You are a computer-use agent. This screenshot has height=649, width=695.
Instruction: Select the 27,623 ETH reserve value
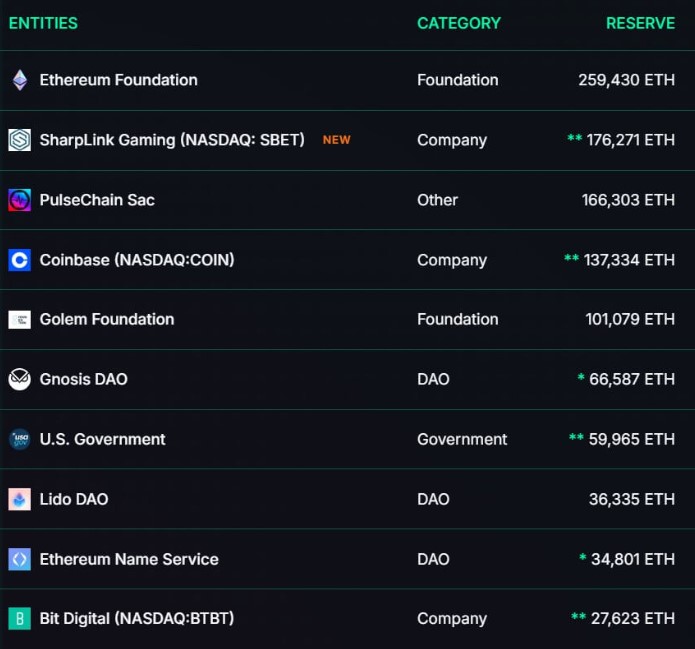[633, 619]
